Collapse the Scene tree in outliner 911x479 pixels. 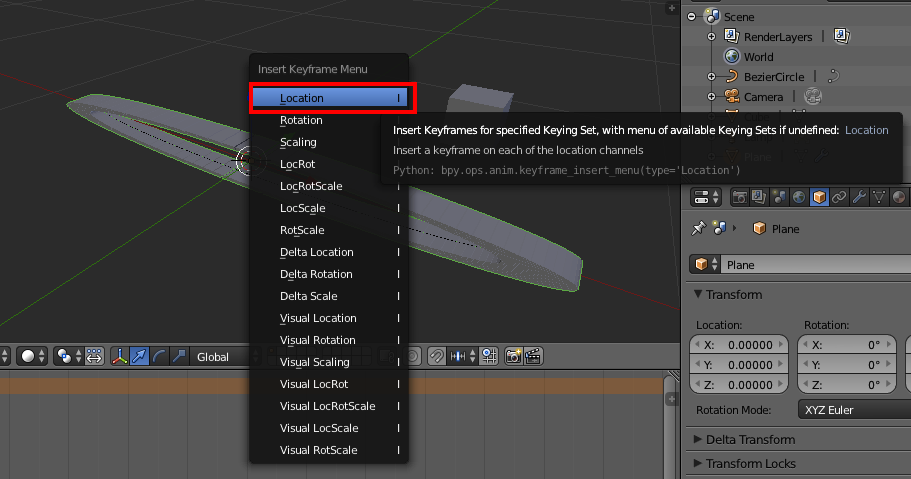691,17
